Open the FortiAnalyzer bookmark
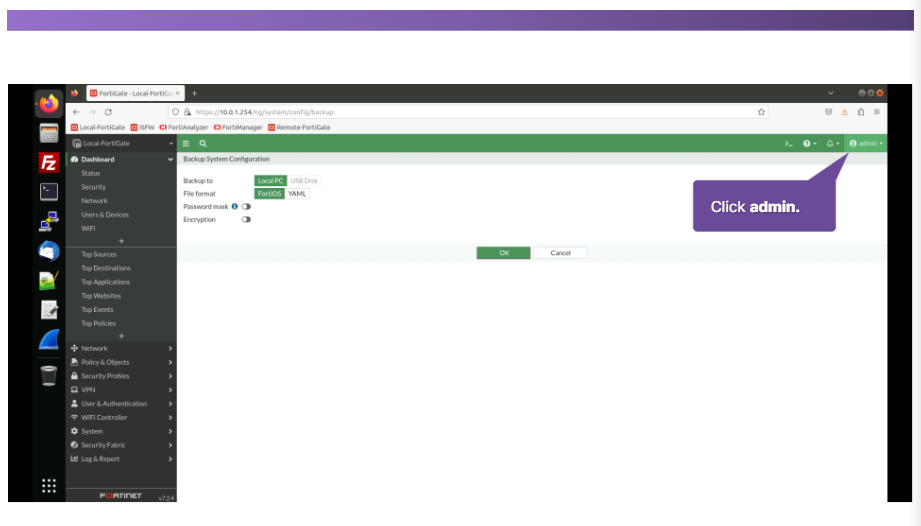This screenshot has width=921, height=526. click(x=184, y=127)
